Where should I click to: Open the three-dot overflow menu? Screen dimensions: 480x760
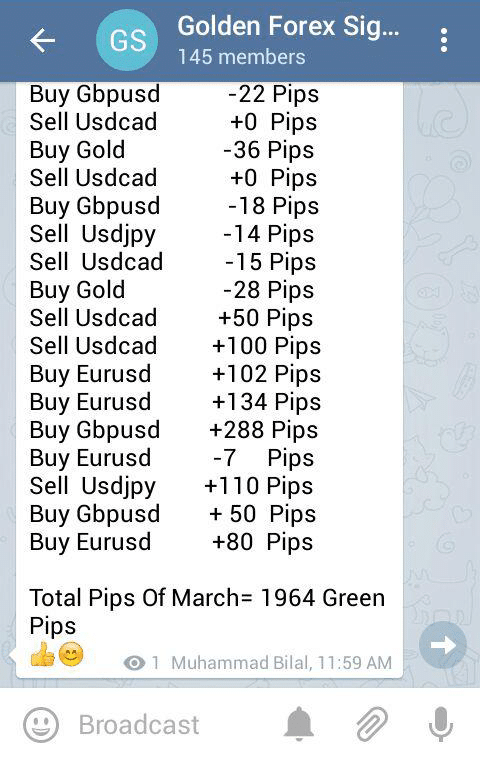[x=444, y=40]
